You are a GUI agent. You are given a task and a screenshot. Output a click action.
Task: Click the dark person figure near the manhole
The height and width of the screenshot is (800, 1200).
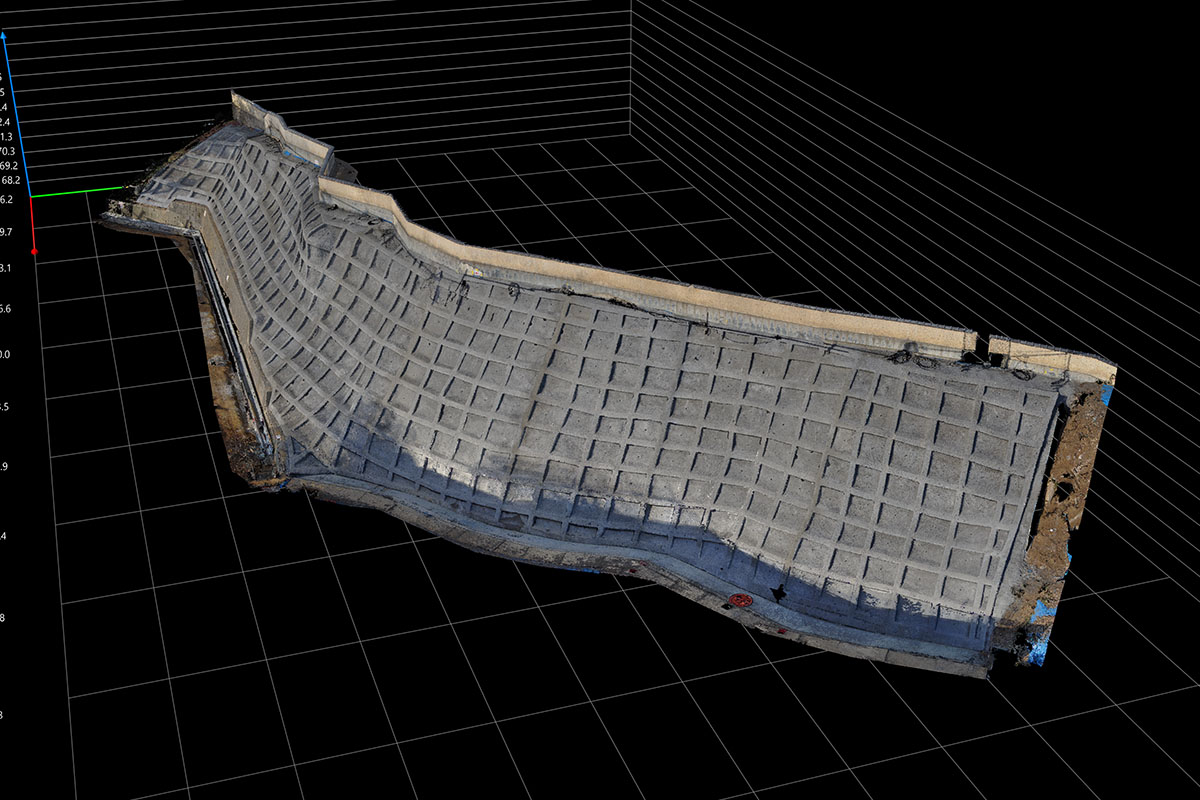tap(779, 593)
